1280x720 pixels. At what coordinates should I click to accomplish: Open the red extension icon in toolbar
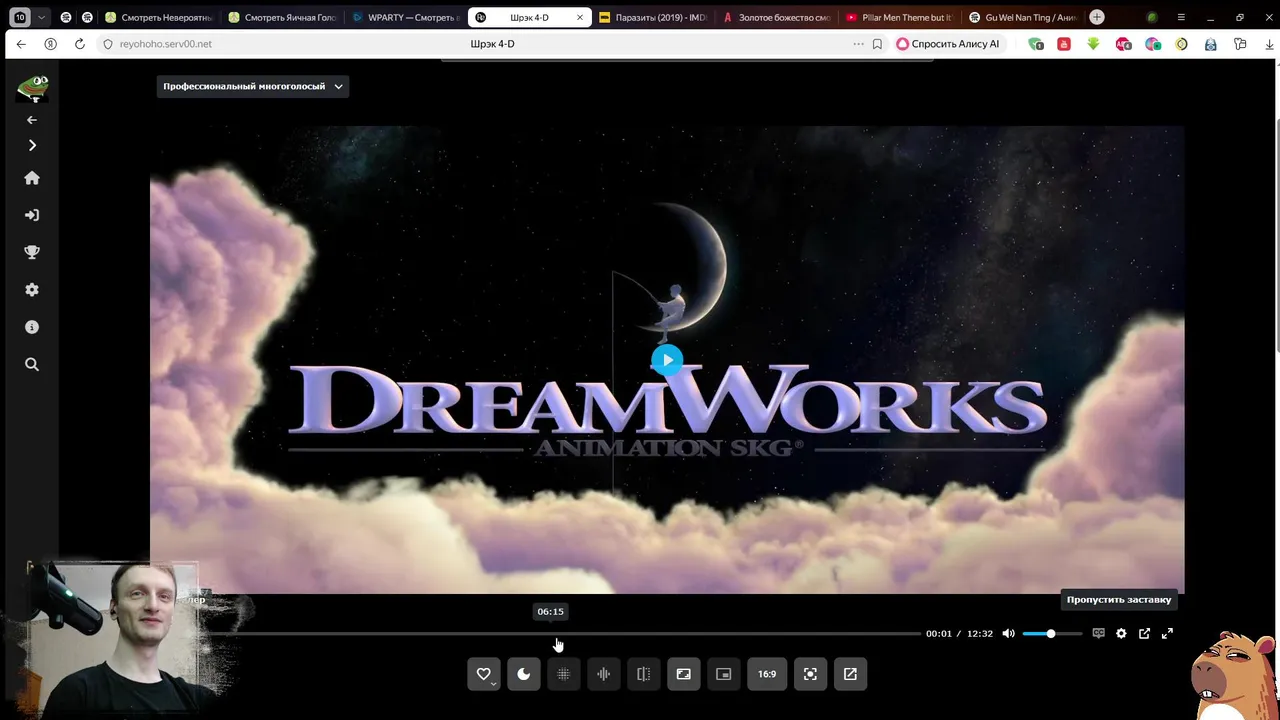1064,44
